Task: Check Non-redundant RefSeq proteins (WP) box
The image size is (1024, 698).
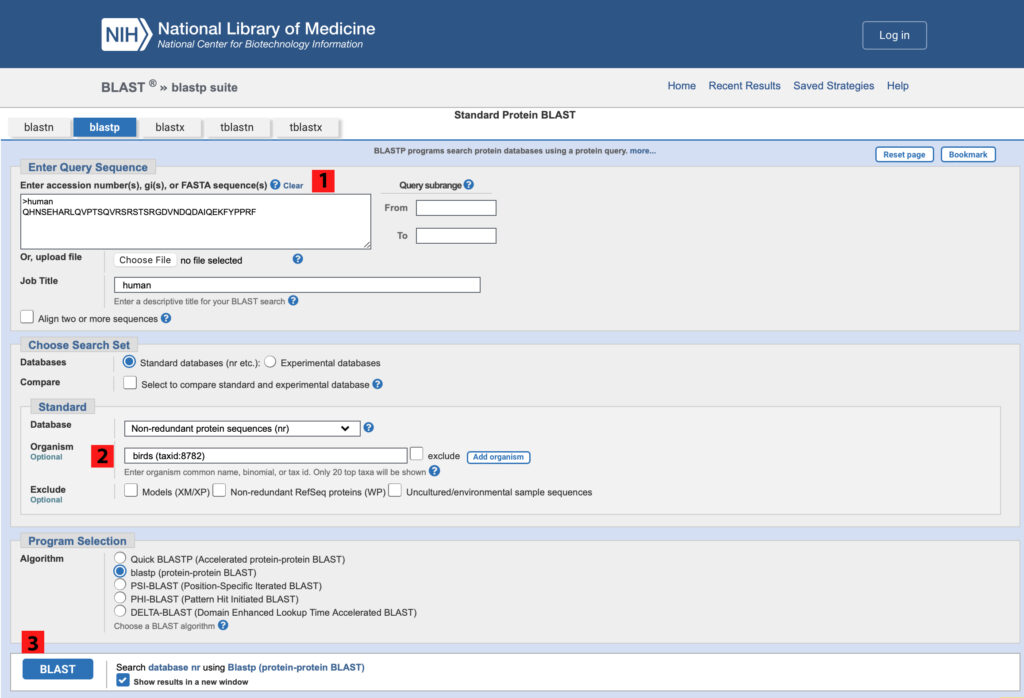Action: [219, 490]
